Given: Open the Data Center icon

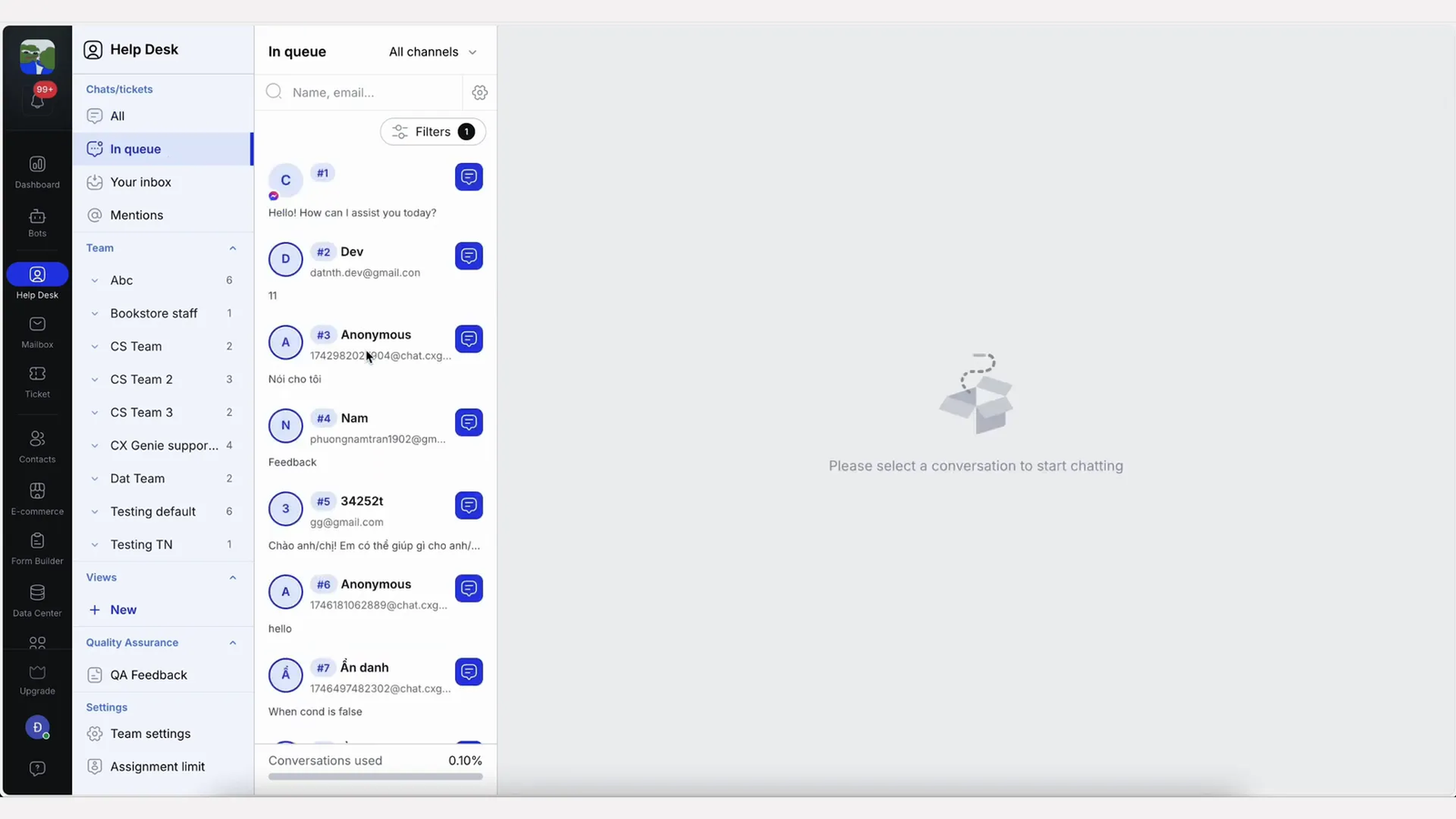Looking at the screenshot, I should 37,601.
